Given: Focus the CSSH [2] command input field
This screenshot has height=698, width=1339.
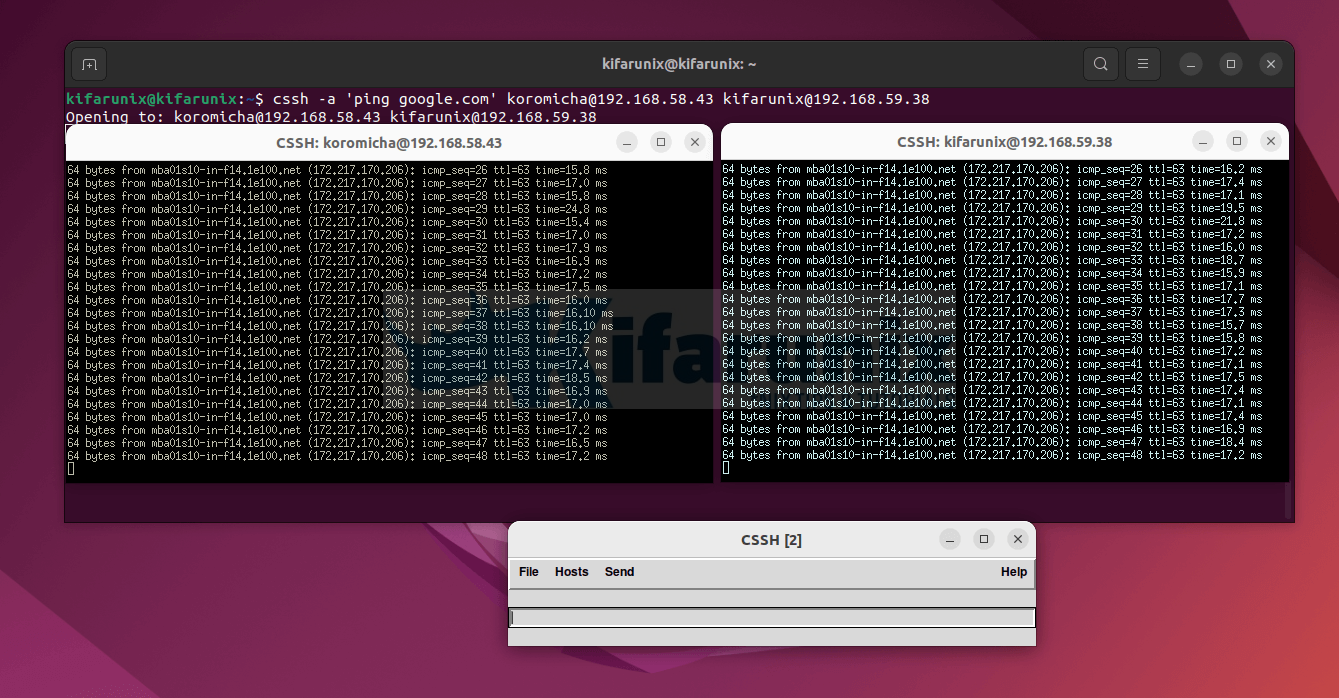Looking at the screenshot, I should [772, 618].
